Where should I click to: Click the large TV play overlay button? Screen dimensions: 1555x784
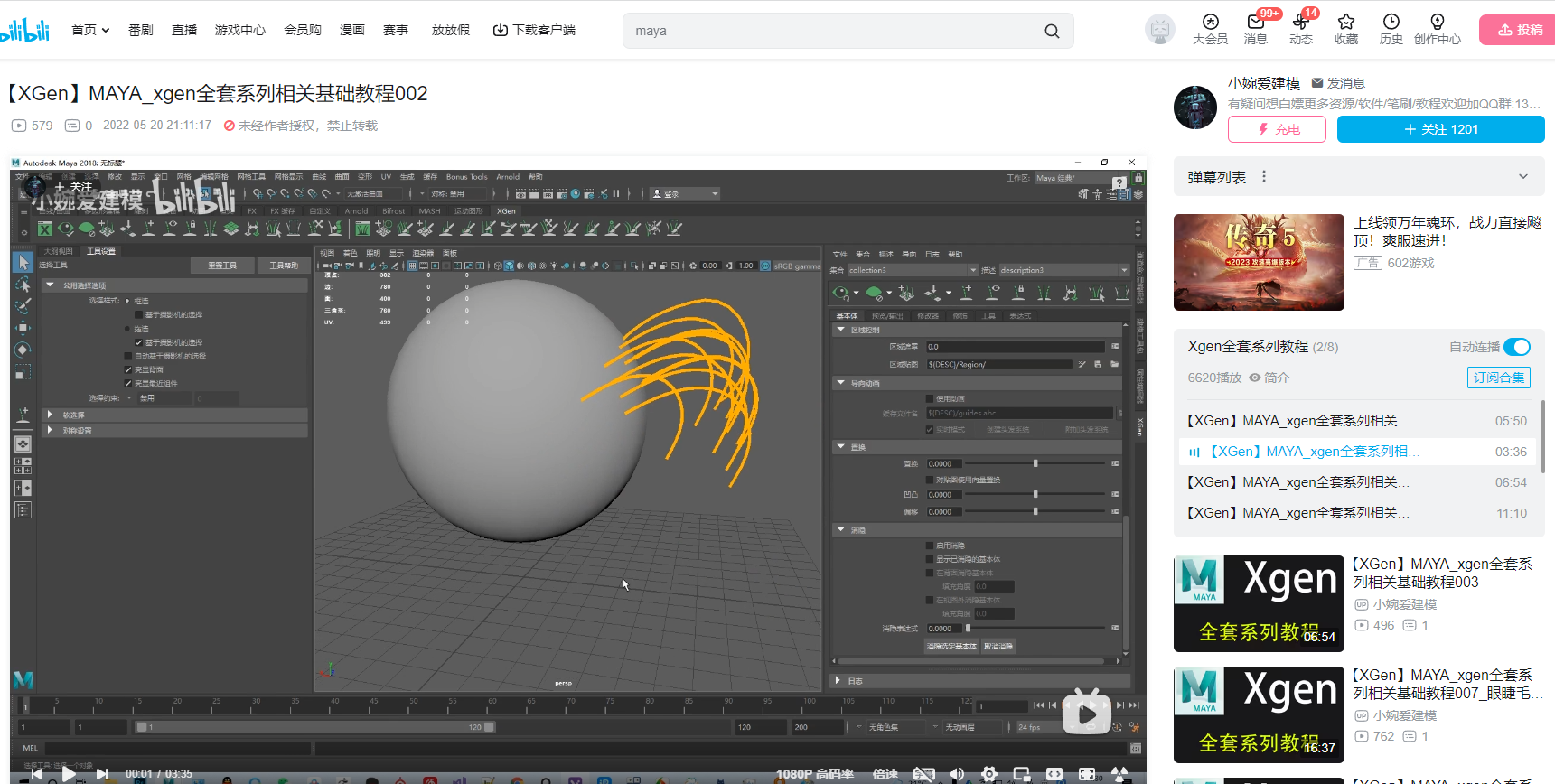pyautogui.click(x=1087, y=714)
